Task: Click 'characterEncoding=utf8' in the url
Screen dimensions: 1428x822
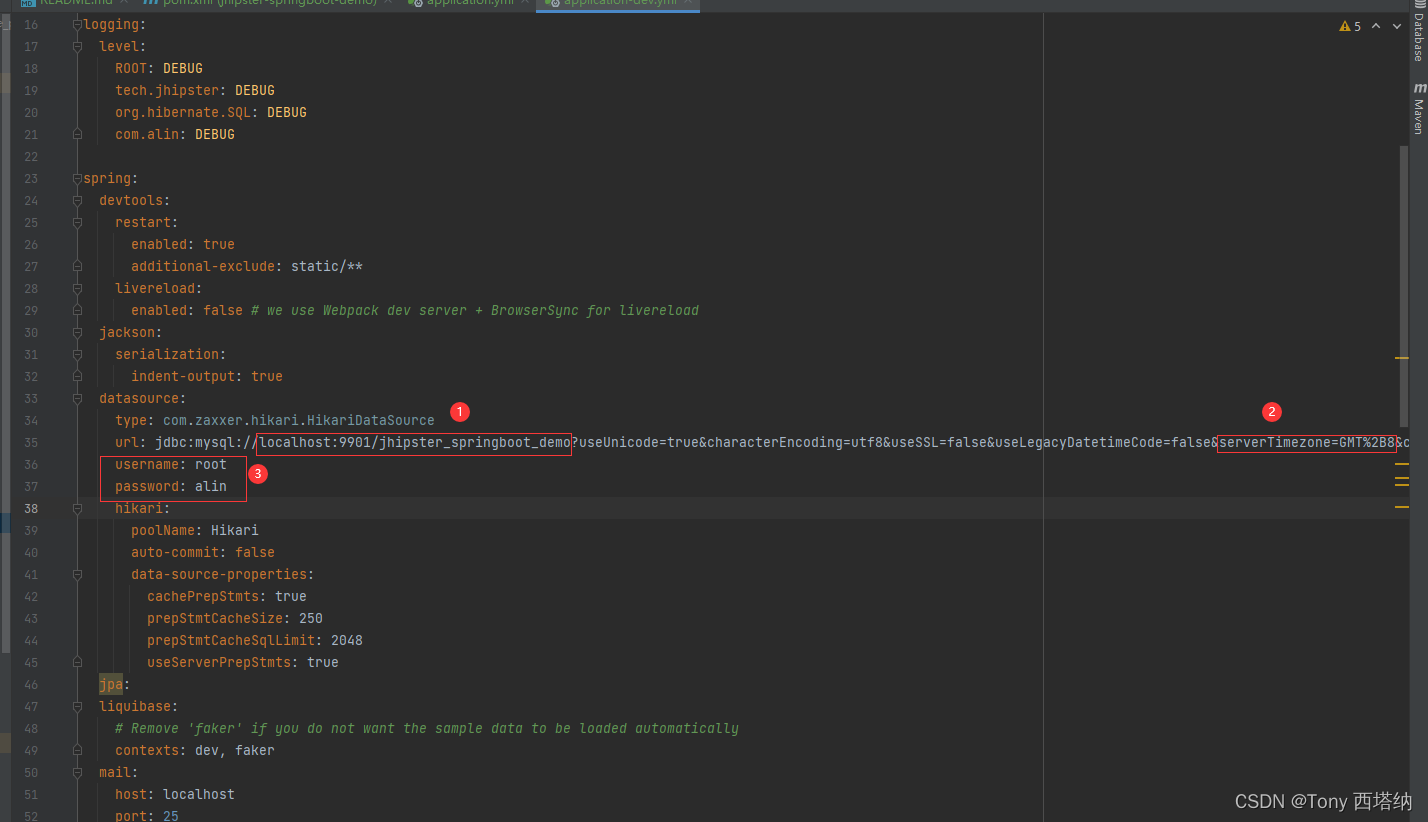Action: [795, 443]
